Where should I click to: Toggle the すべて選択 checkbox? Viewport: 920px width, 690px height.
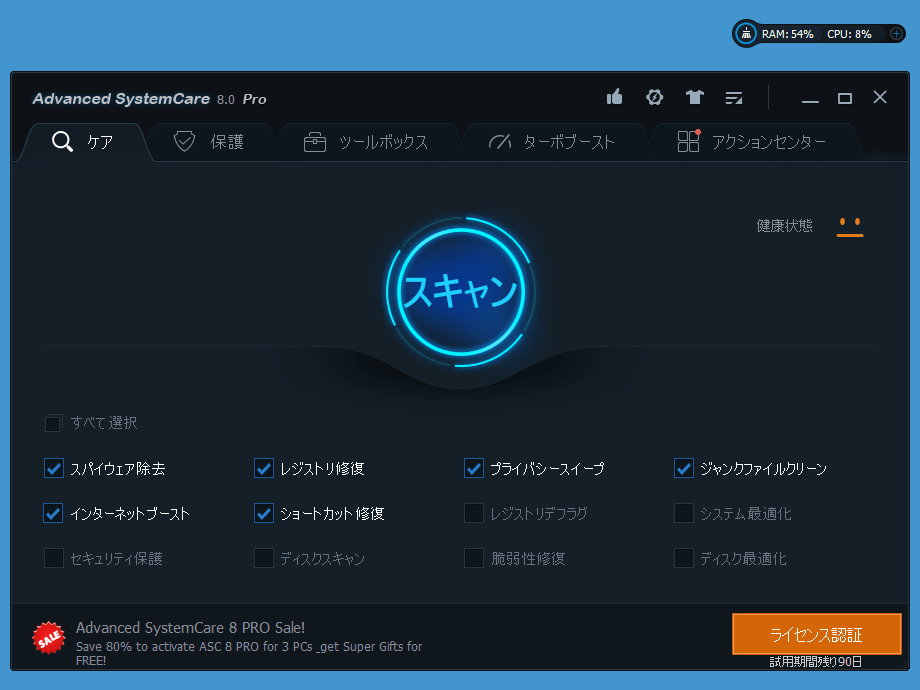click(53, 423)
